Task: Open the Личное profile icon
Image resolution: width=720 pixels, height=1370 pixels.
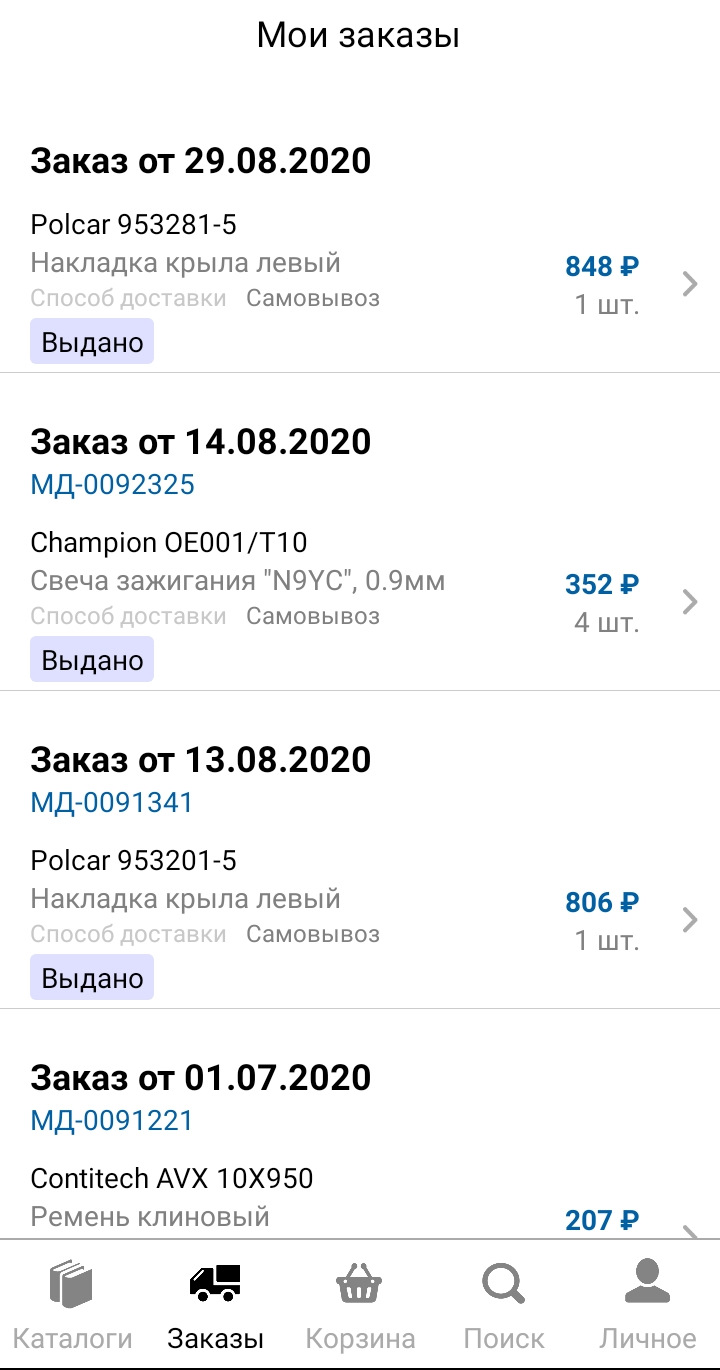Action: pyautogui.click(x=647, y=1282)
